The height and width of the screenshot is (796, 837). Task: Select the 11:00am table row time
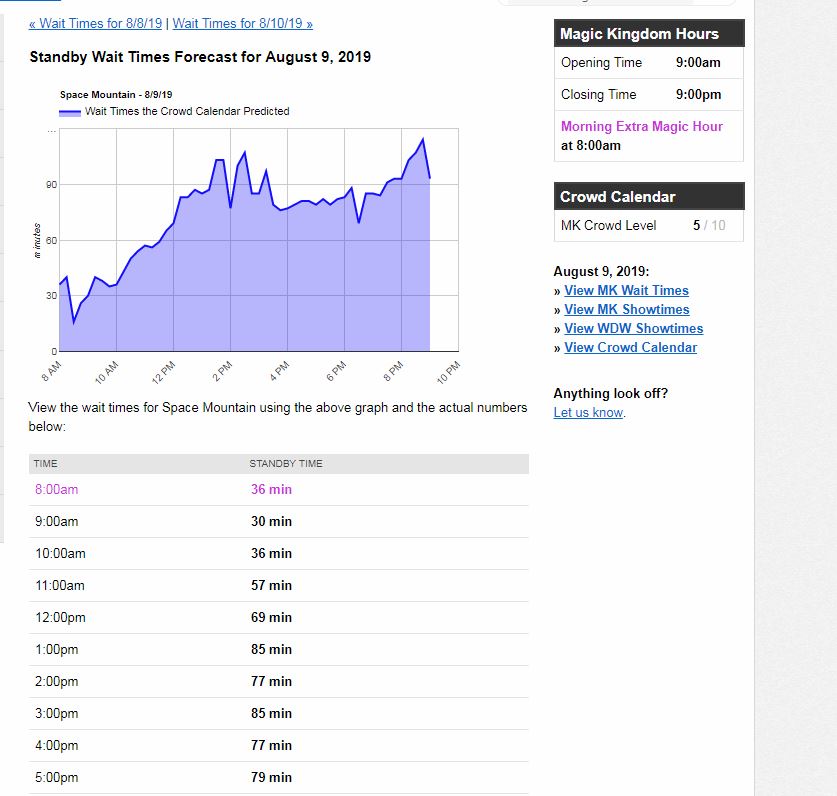(59, 585)
